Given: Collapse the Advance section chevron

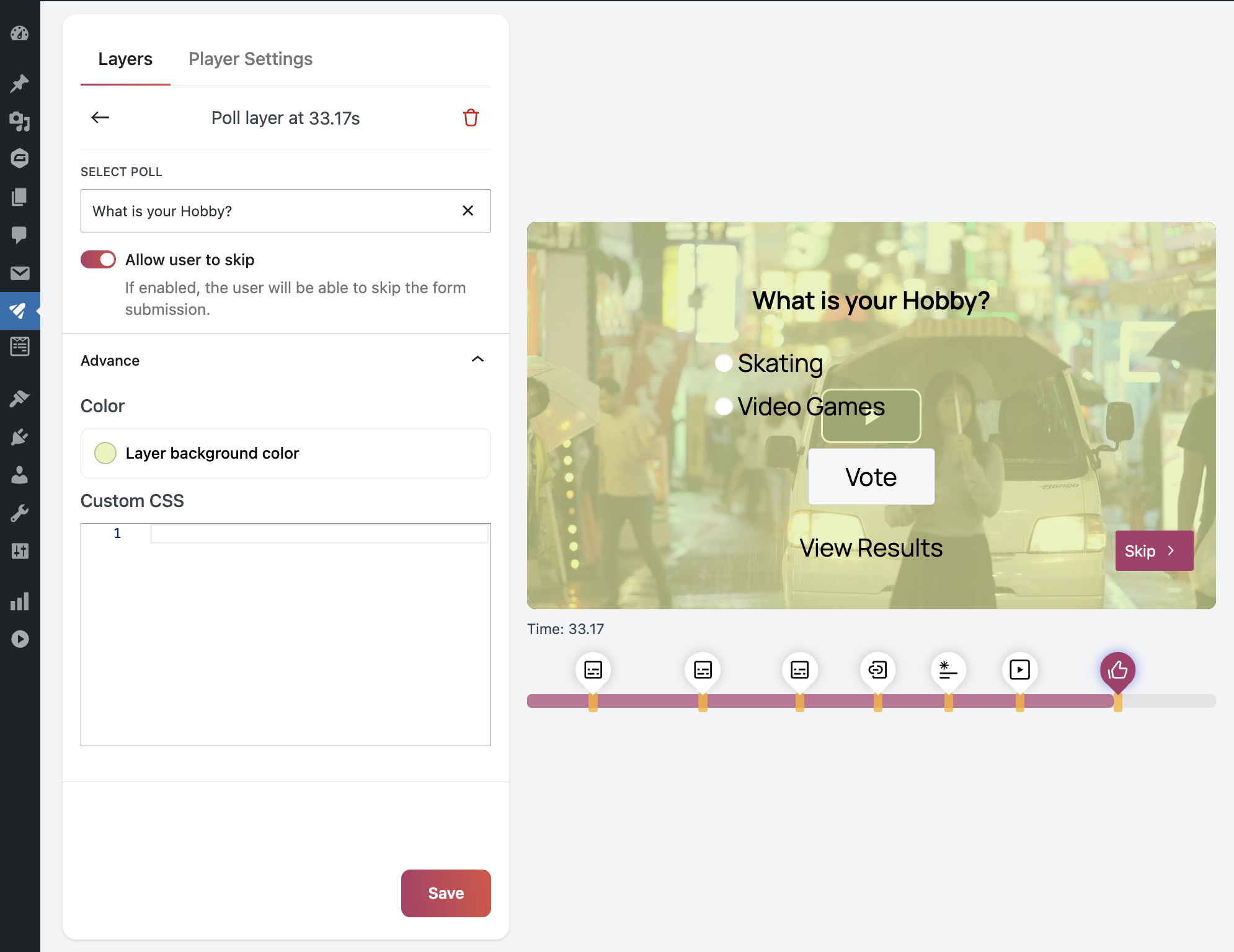Looking at the screenshot, I should pyautogui.click(x=477, y=359).
